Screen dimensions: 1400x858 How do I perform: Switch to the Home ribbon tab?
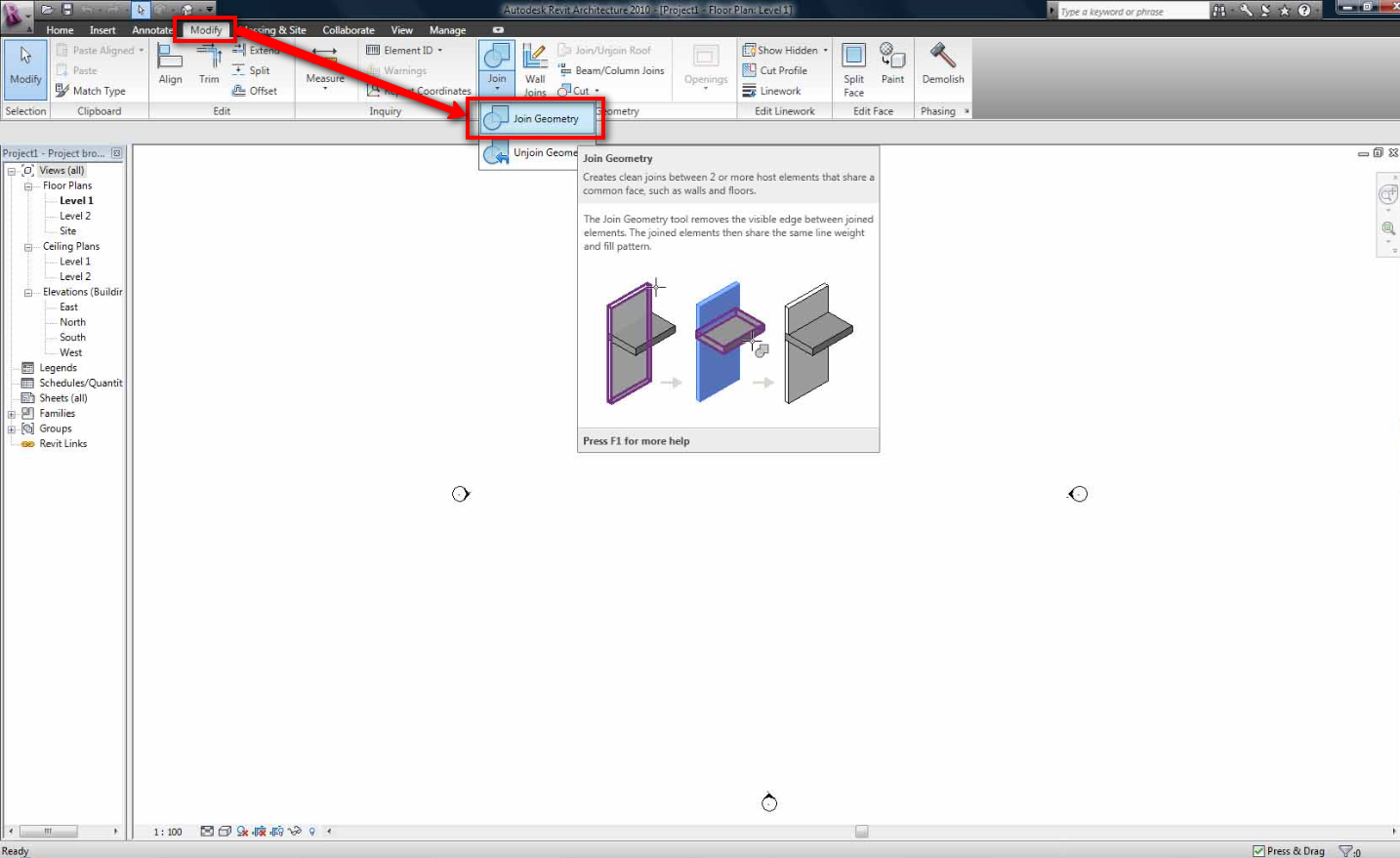coord(60,30)
